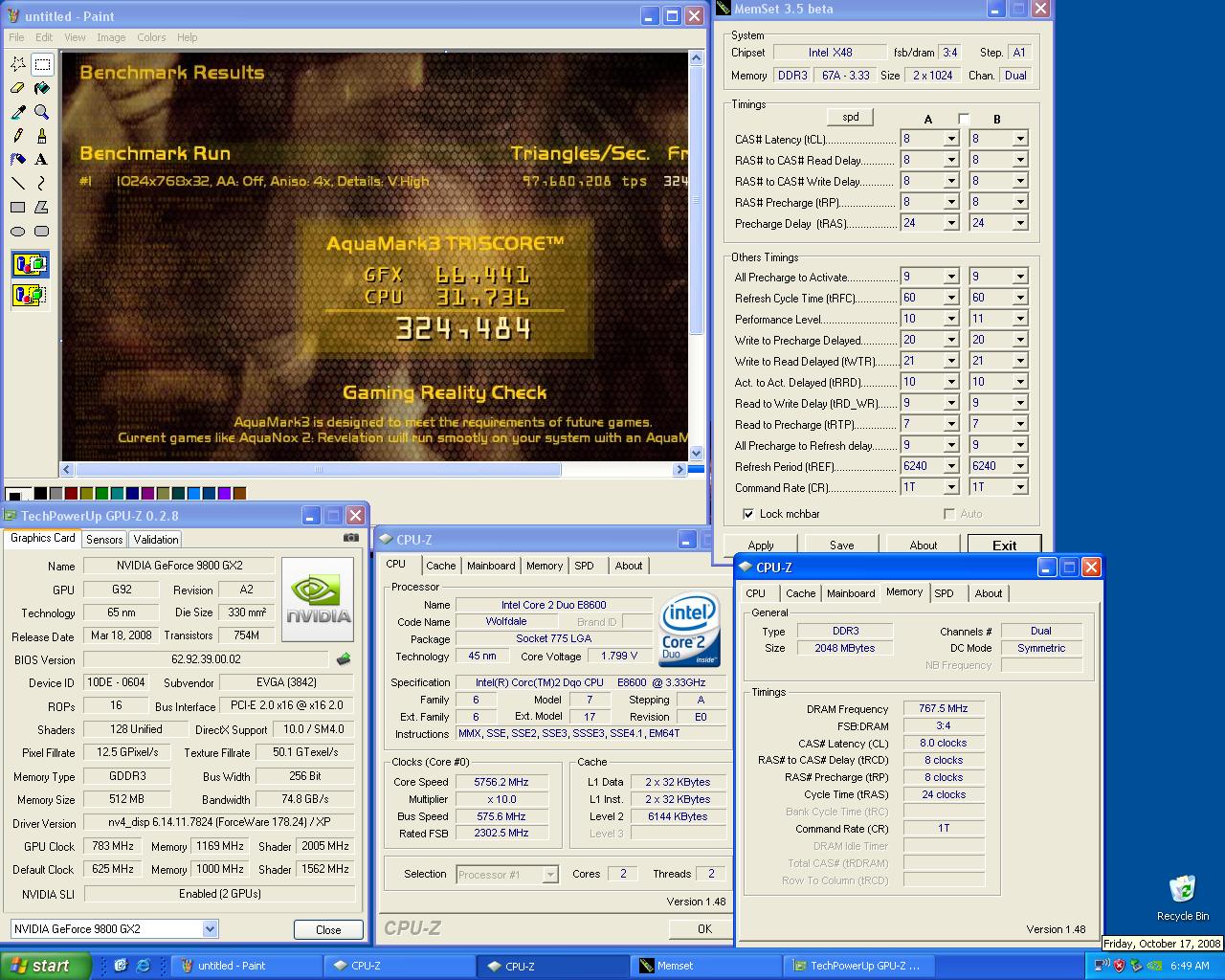Switch to Validation tab in GPU-Z
This screenshot has height=980, width=1225.
coord(156,540)
